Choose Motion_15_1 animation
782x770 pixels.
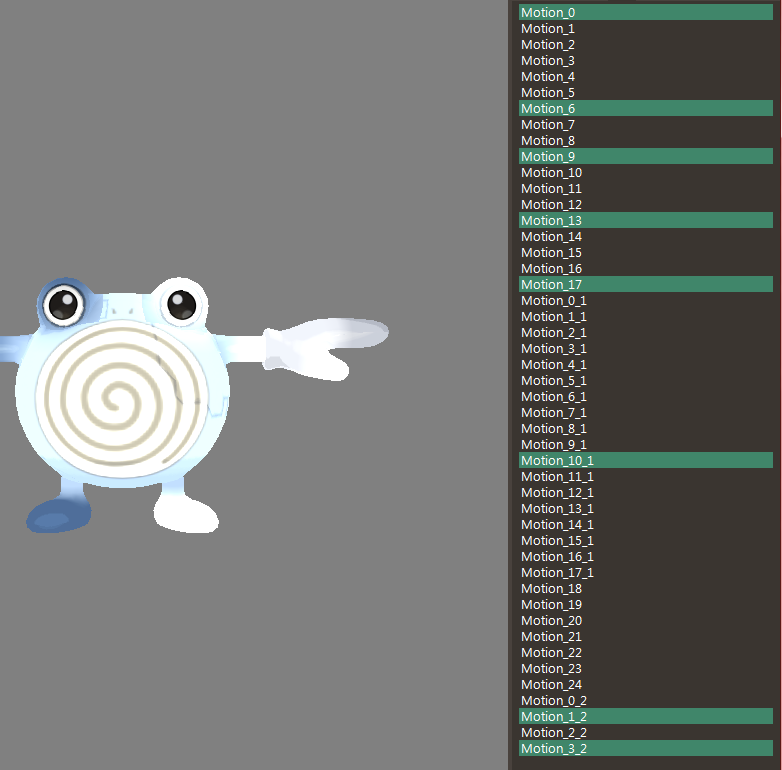point(645,540)
